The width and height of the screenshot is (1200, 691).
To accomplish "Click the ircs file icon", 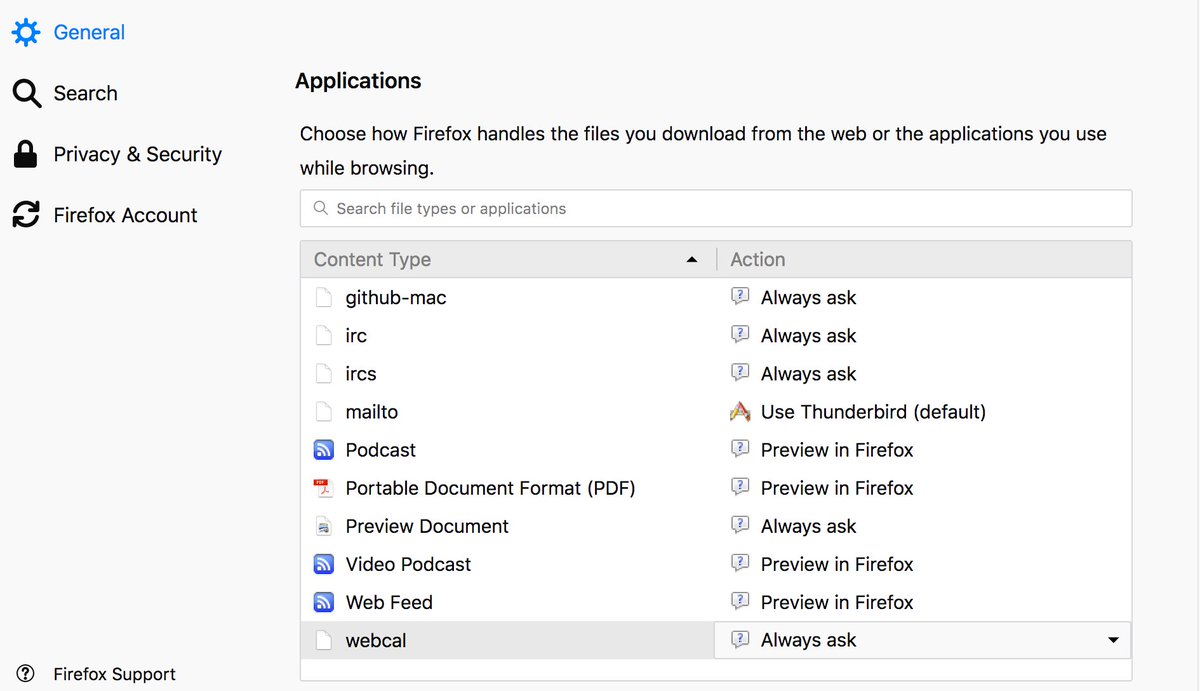I will click(323, 374).
